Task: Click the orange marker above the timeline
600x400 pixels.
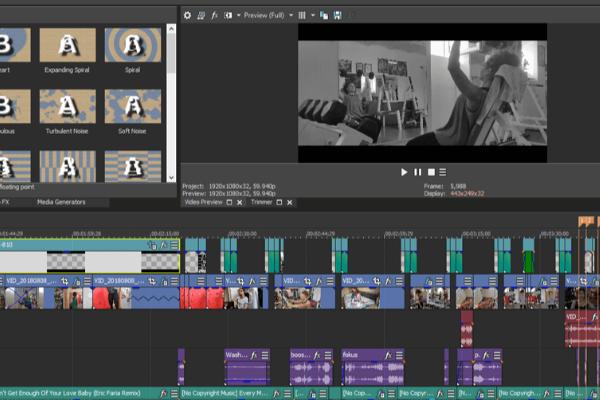Action: click(586, 221)
